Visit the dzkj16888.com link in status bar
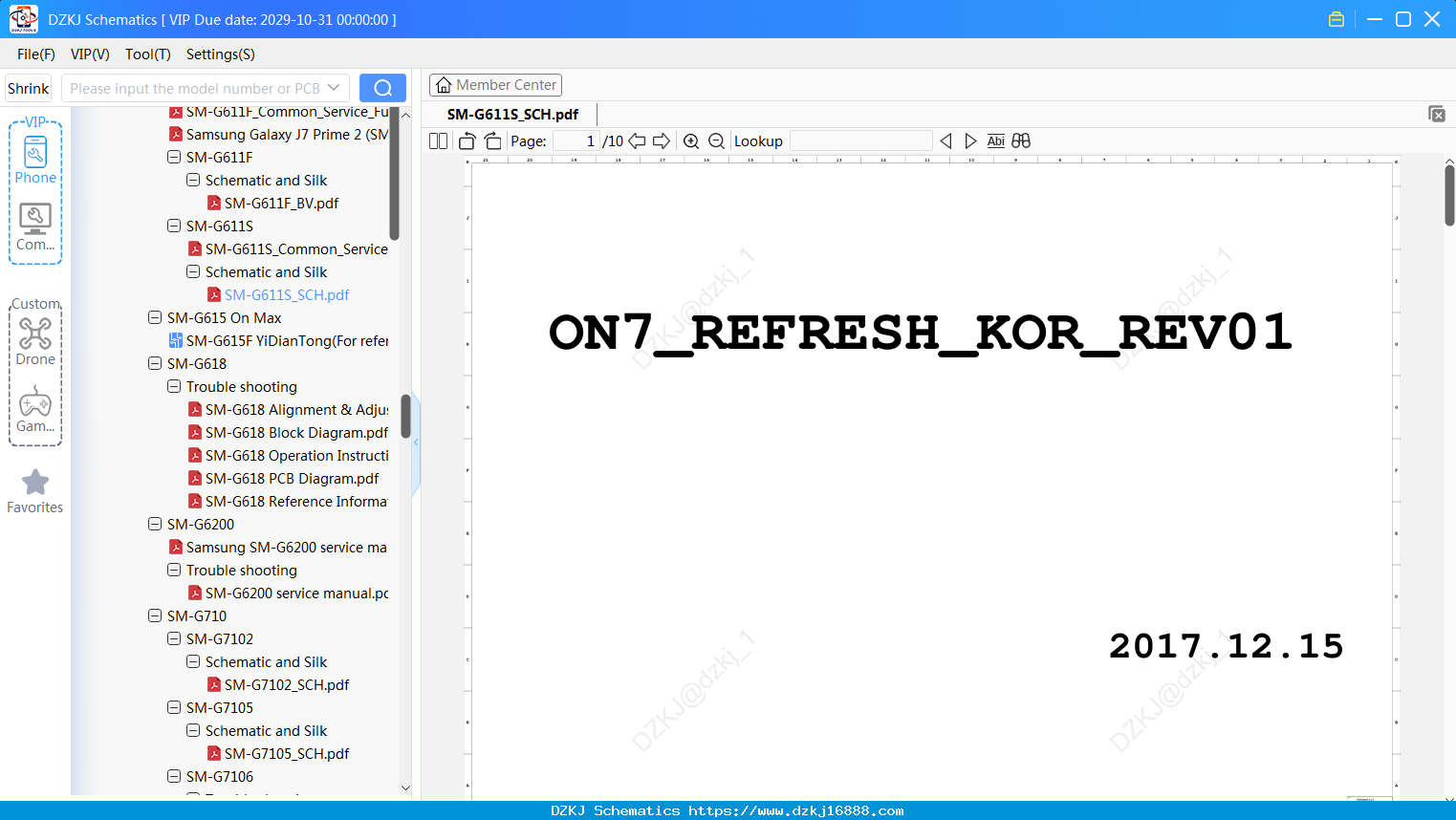The height and width of the screenshot is (820, 1456). pyautogui.click(x=795, y=810)
